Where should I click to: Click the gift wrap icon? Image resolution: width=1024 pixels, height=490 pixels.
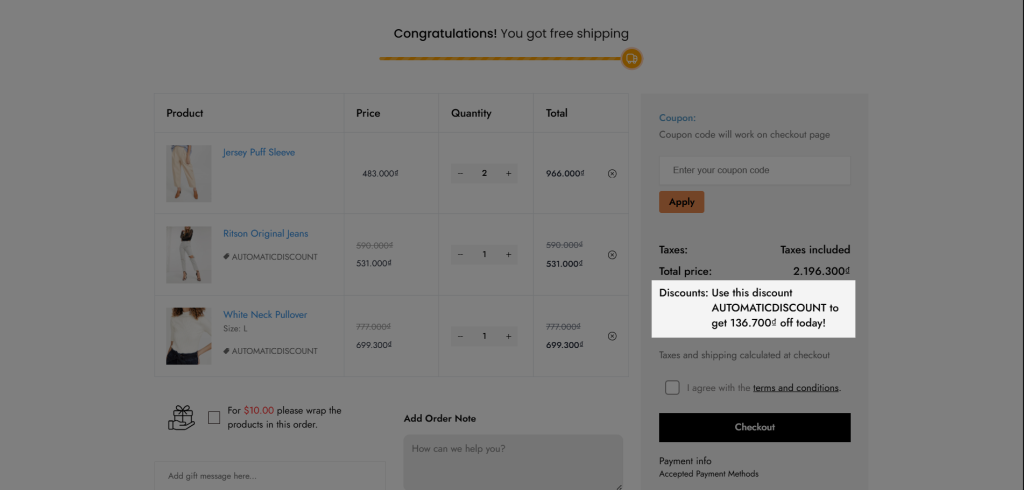coord(182,417)
